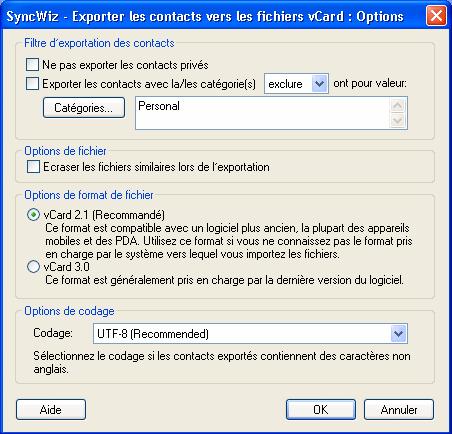Select the vCard 2.1 (Recommandé) radio button
This screenshot has width=452, height=434.
(x=33, y=215)
